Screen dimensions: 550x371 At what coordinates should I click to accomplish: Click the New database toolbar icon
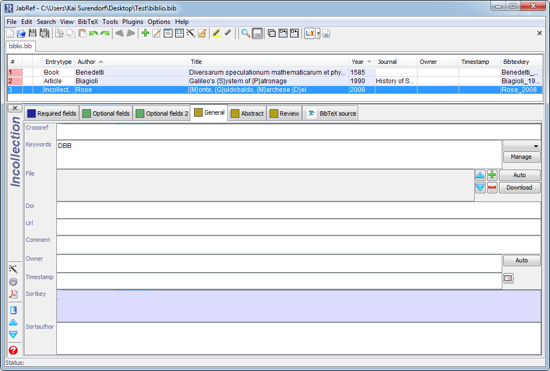(10, 34)
